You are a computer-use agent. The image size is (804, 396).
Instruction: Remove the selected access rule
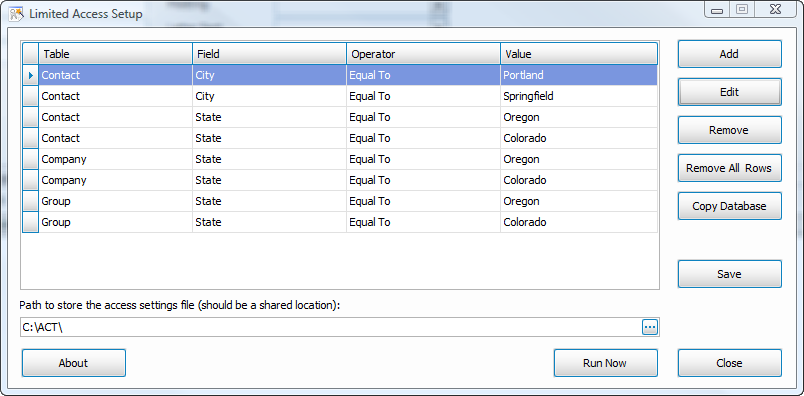click(729, 130)
